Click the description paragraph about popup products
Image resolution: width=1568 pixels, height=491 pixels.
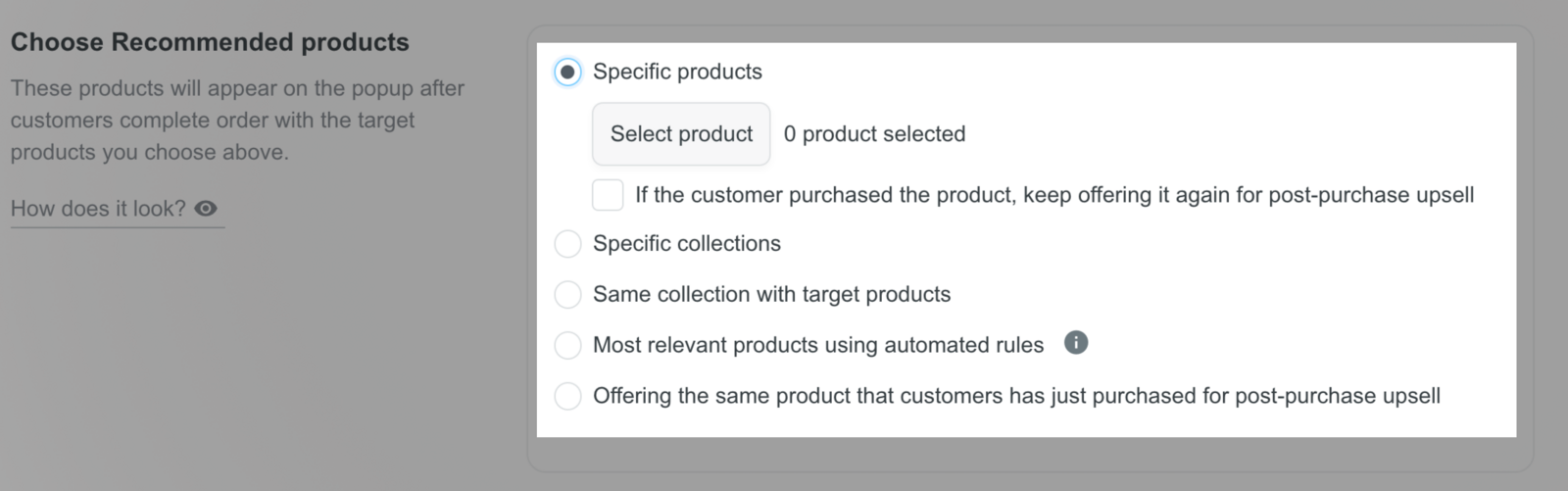pos(235,120)
